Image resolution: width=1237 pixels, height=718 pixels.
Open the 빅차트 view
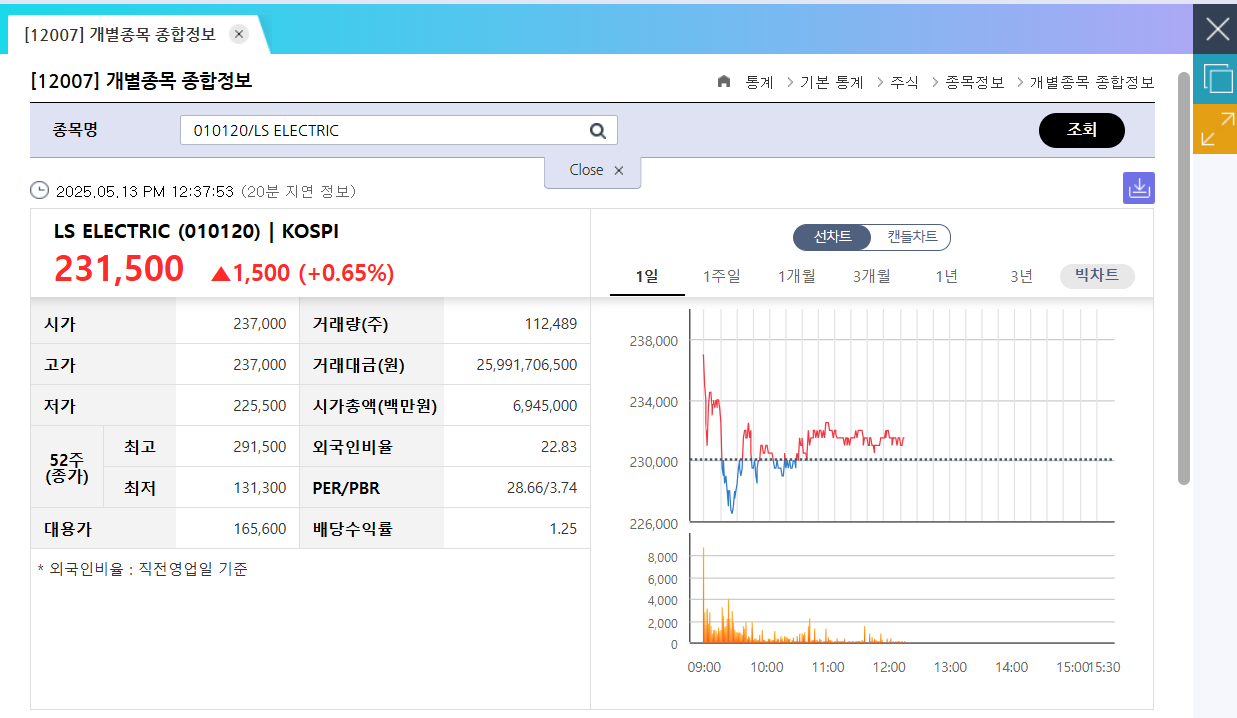1096,276
